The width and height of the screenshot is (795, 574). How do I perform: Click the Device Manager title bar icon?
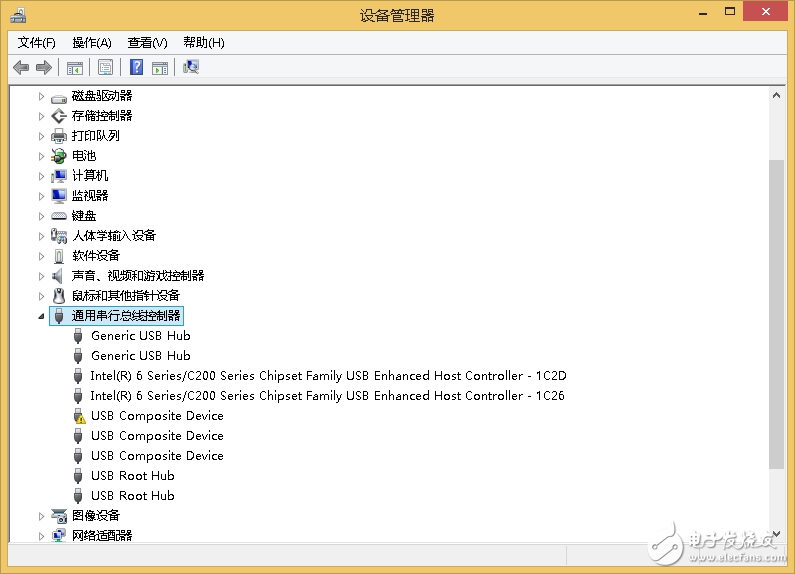tap(18, 15)
